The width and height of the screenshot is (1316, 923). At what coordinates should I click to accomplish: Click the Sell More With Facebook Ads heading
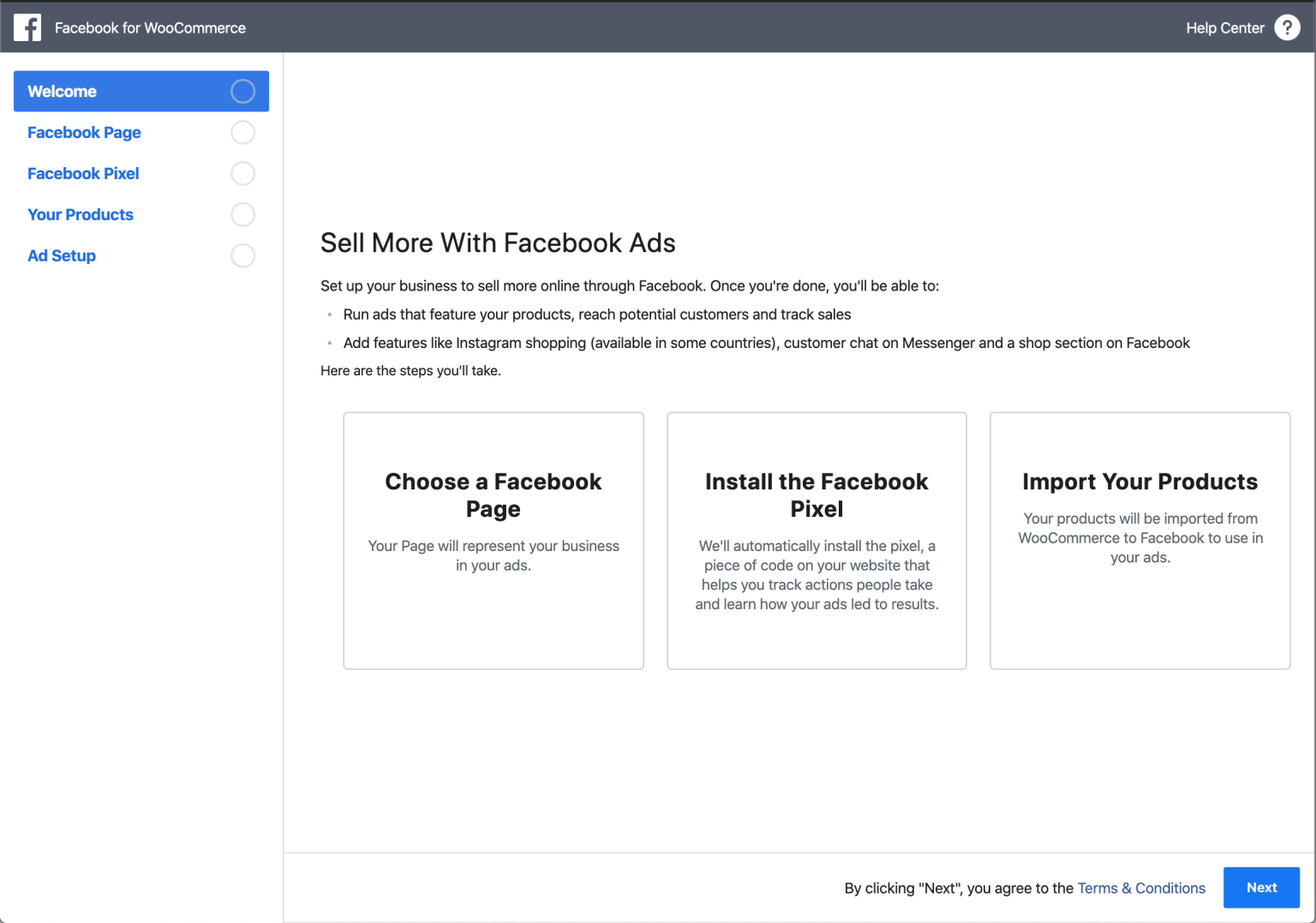(x=498, y=243)
